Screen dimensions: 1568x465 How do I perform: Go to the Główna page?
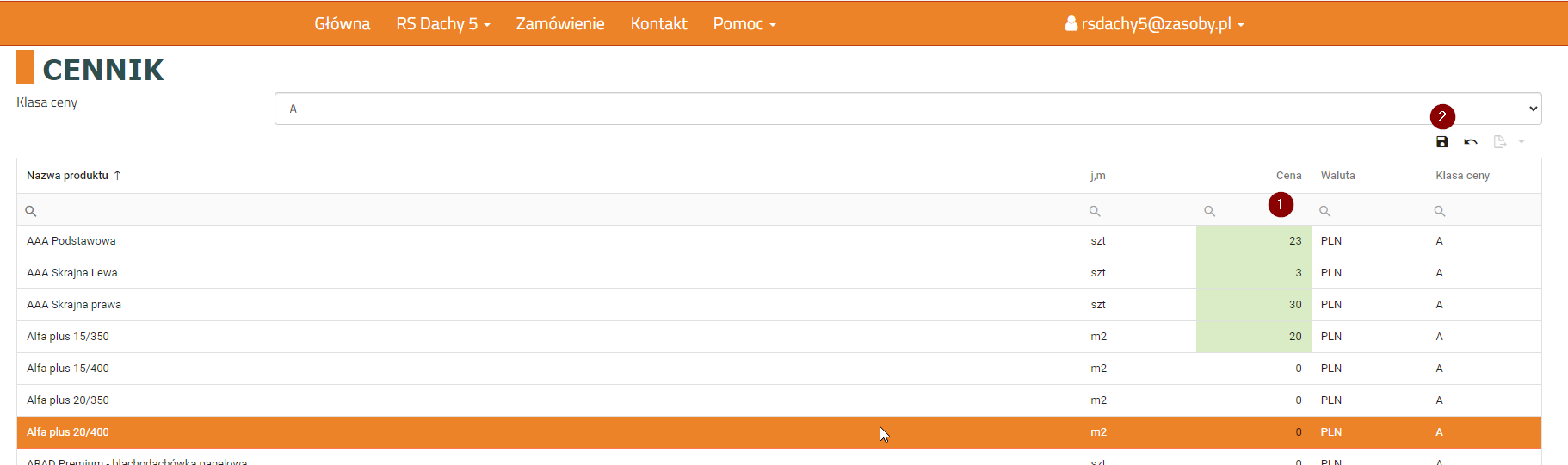(x=342, y=24)
